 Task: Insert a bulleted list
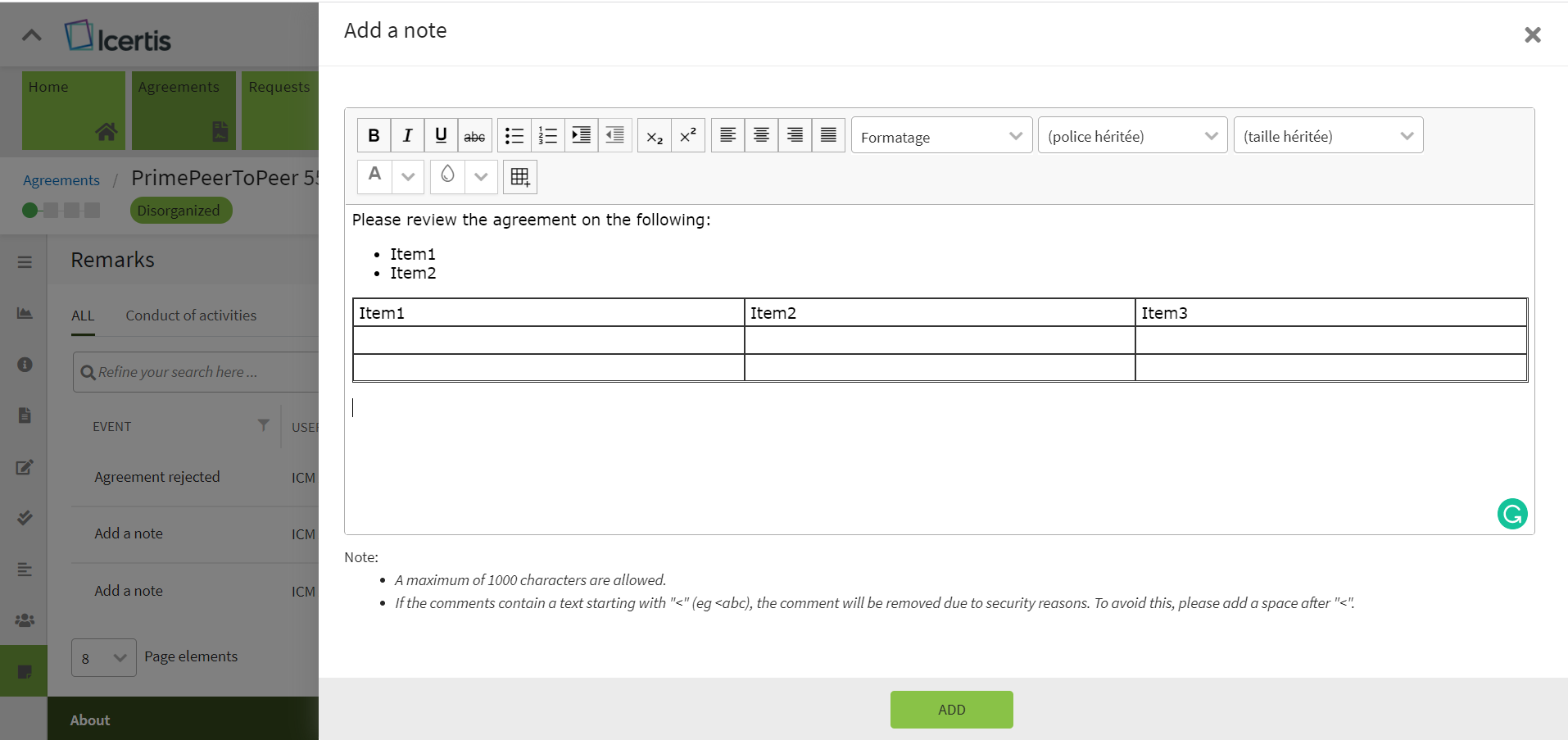click(x=514, y=135)
